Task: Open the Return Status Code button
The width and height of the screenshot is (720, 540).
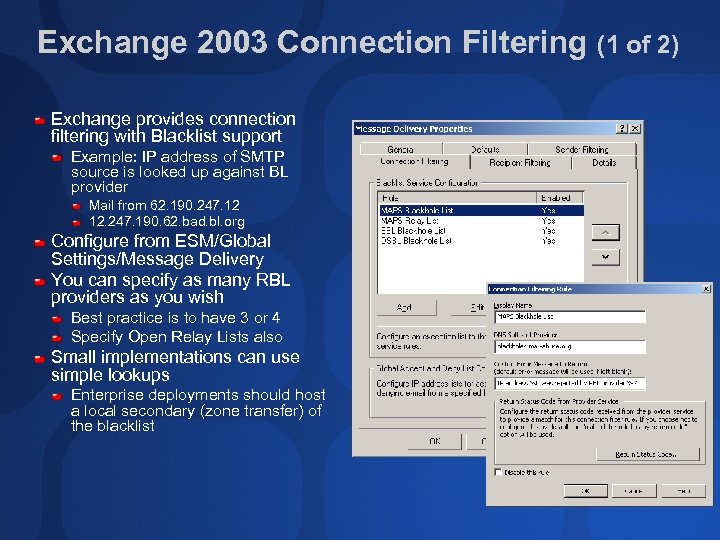Action: [647, 454]
